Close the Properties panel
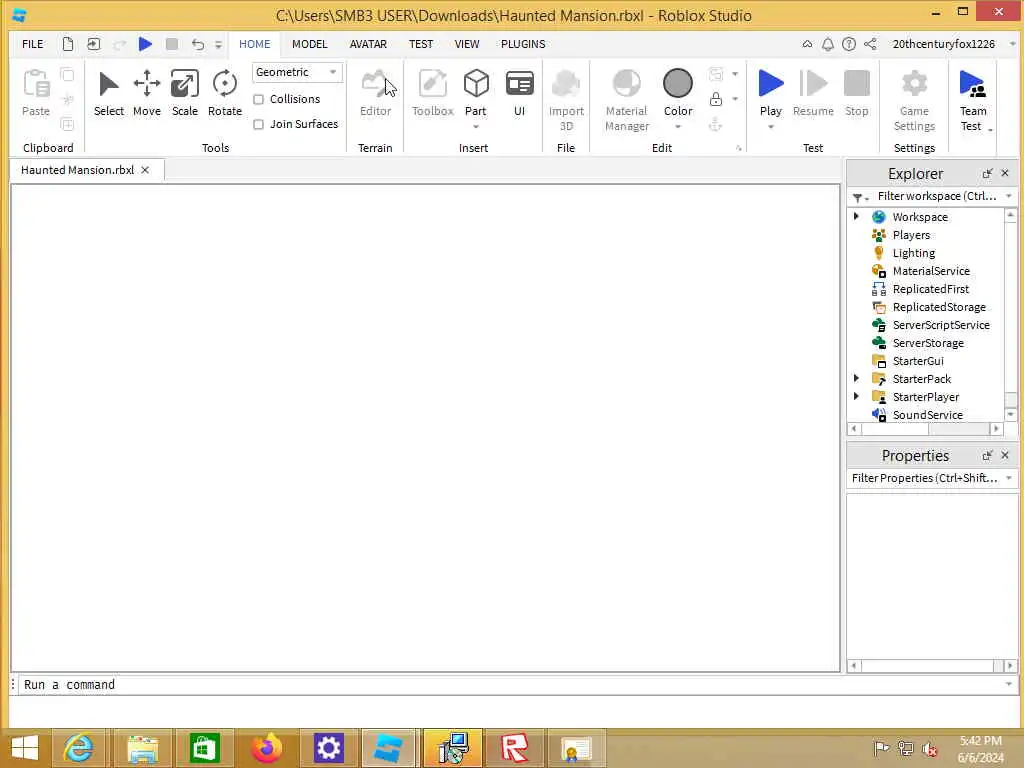This screenshot has height=768, width=1024. pos(1005,455)
